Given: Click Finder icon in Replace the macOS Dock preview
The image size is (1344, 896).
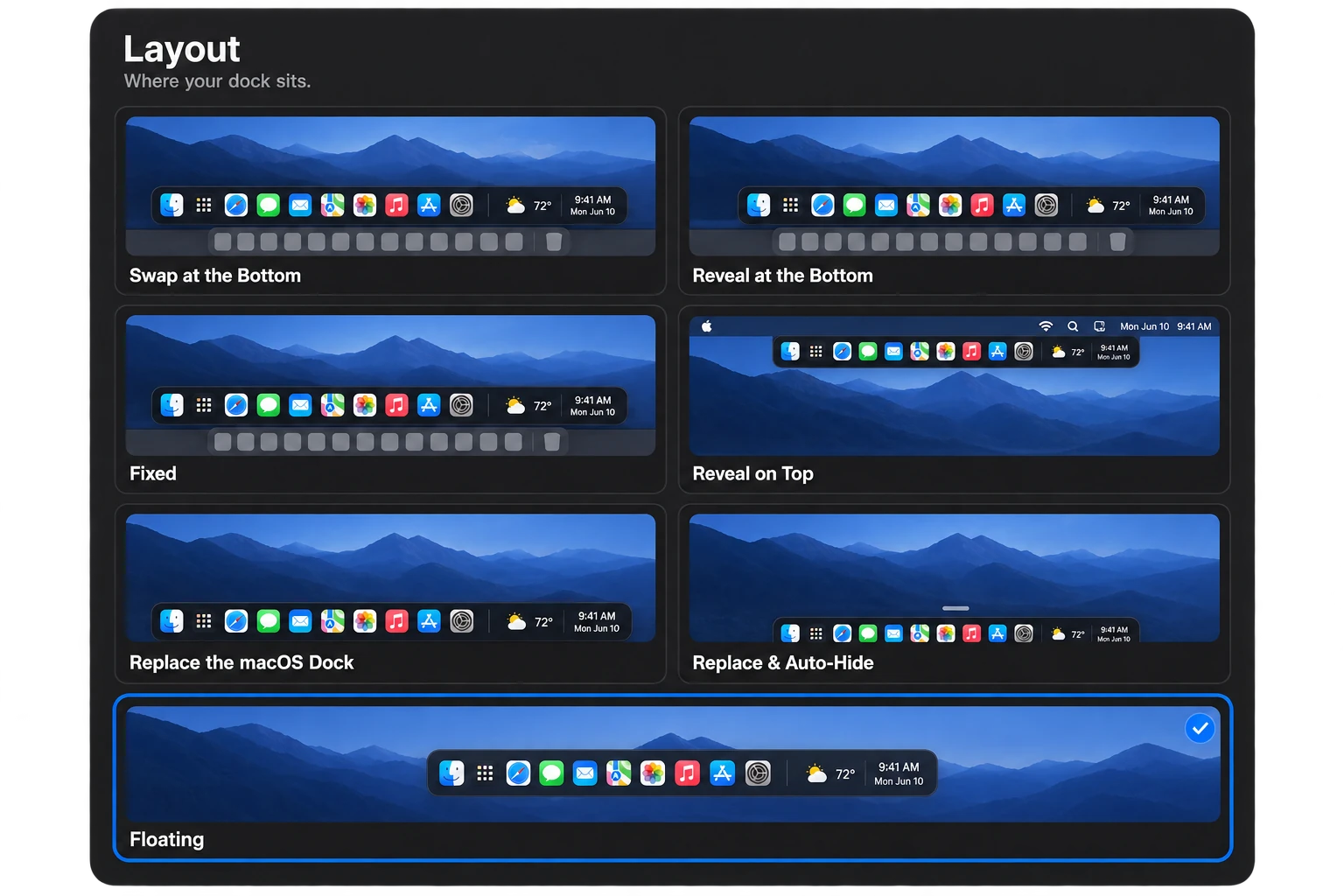Looking at the screenshot, I should (172, 621).
